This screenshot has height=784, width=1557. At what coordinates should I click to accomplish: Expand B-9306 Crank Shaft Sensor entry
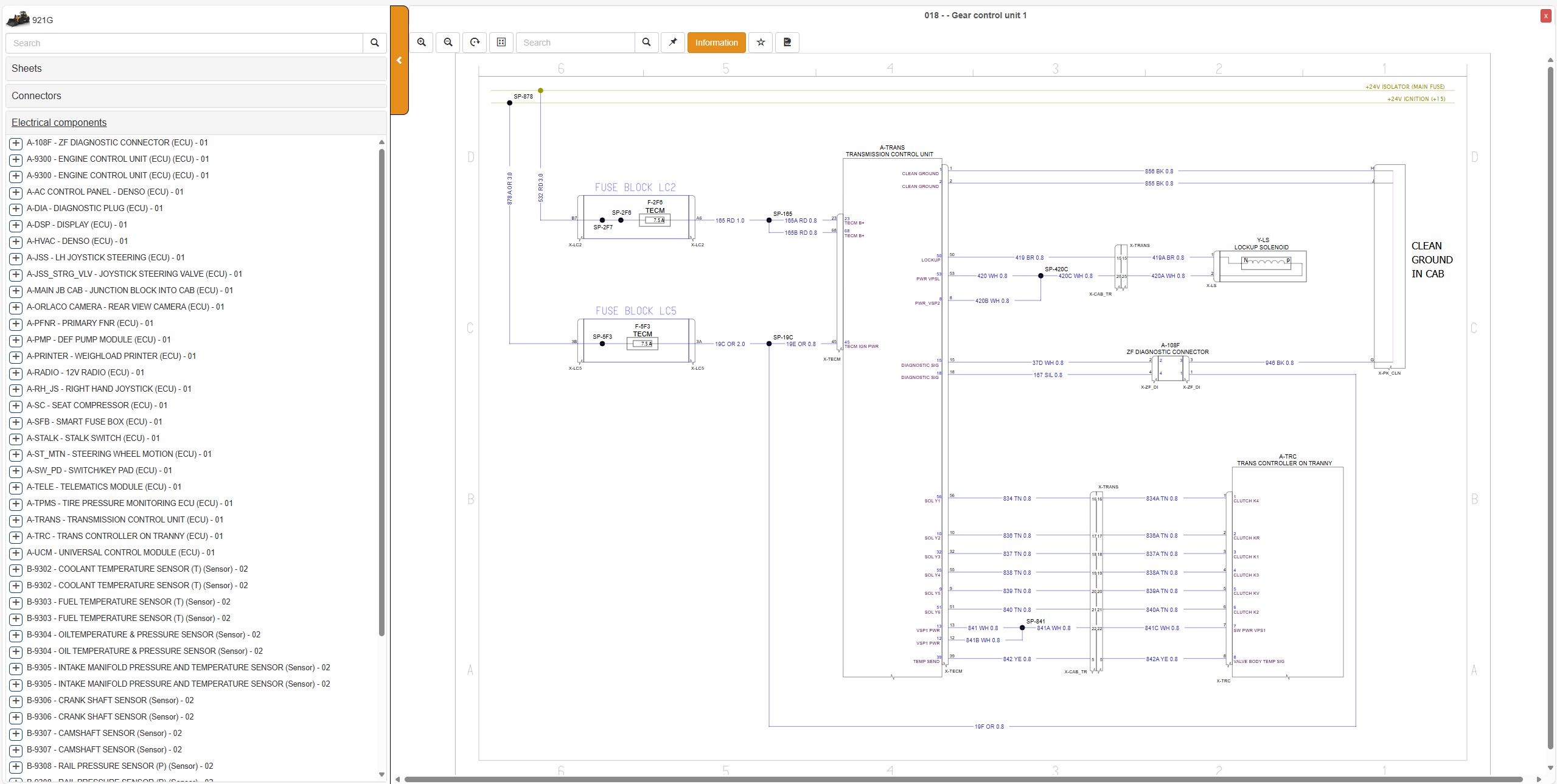16,701
